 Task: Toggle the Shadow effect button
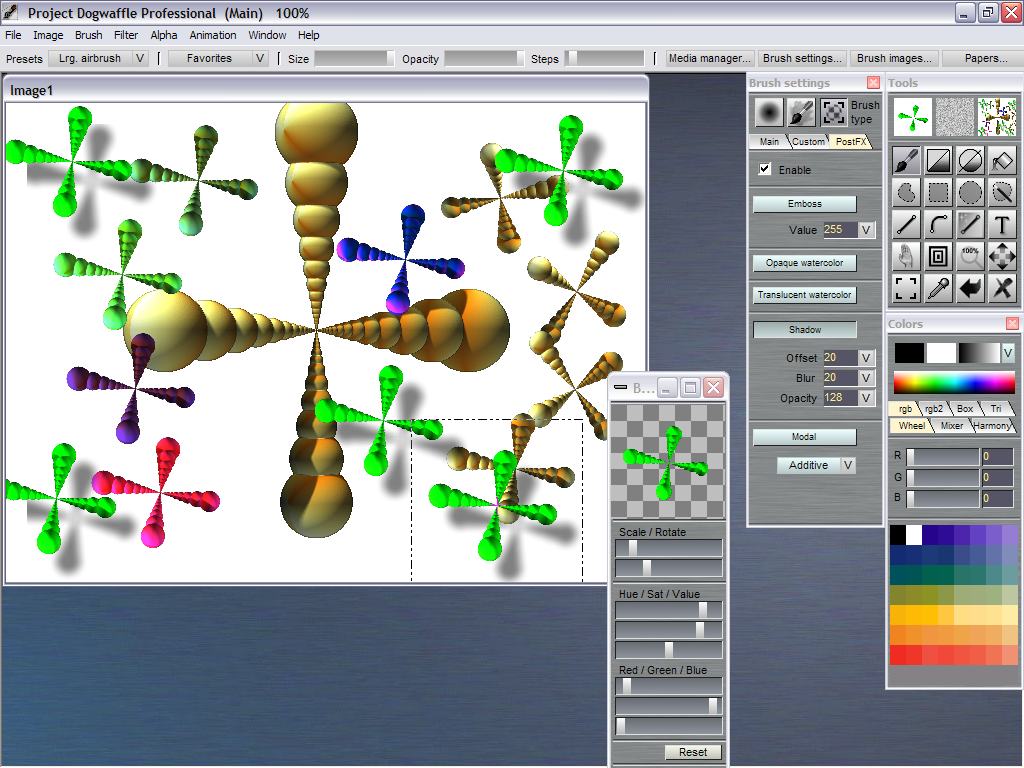pos(804,329)
